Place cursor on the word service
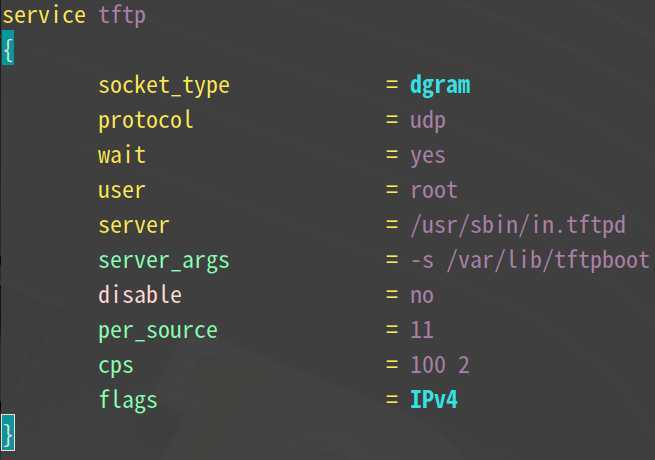Viewport: 655px width, 460px height. click(x=44, y=15)
